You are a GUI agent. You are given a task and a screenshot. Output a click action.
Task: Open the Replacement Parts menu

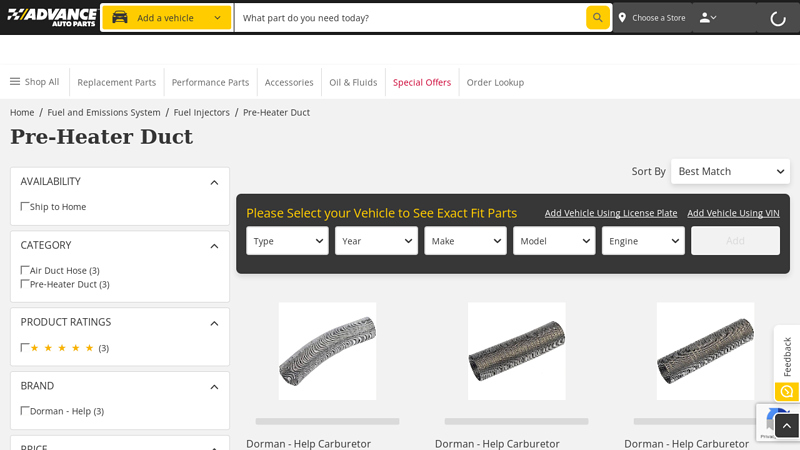[x=117, y=82]
